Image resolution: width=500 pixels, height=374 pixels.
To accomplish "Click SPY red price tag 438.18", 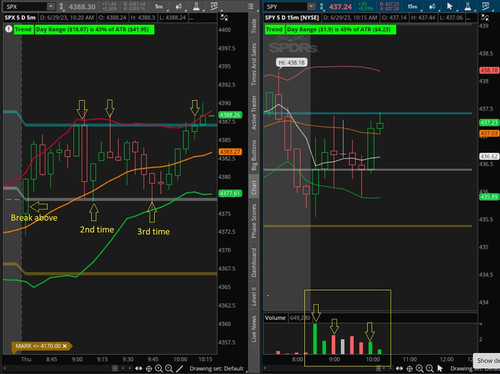I will point(489,70).
